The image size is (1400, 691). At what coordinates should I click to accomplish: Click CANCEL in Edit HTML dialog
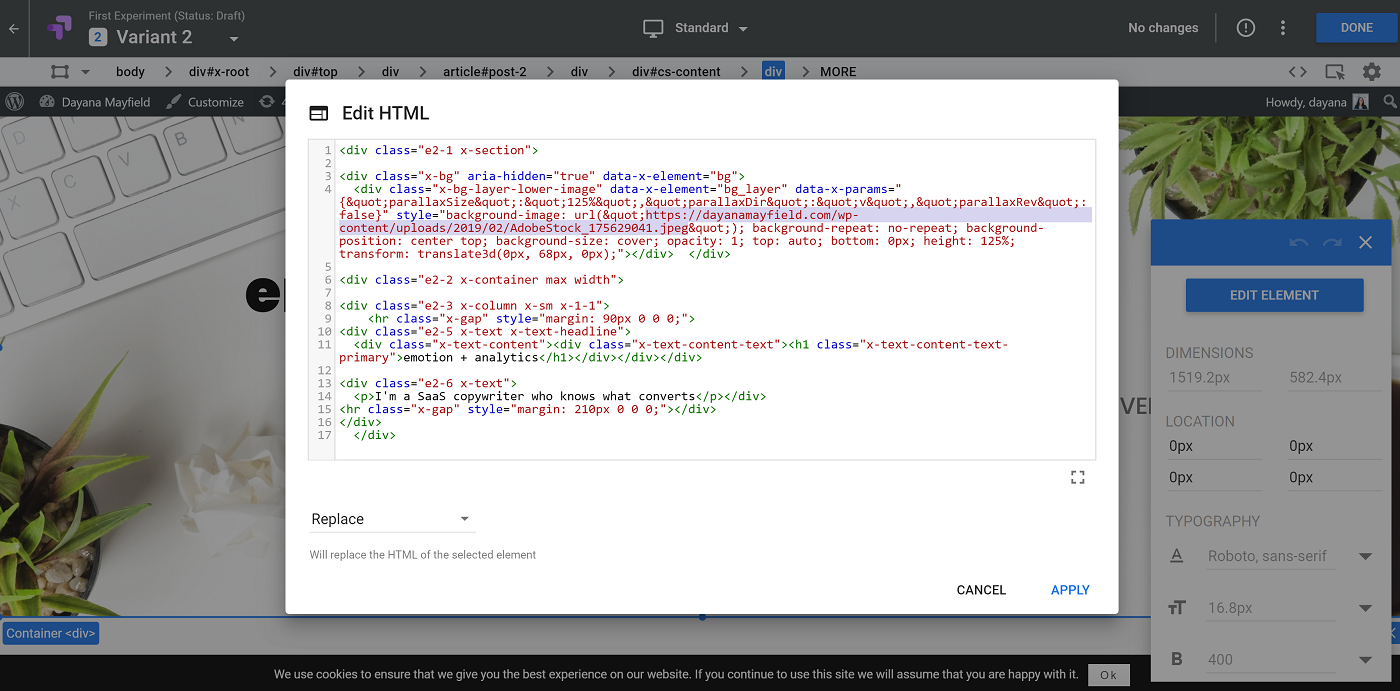point(980,590)
